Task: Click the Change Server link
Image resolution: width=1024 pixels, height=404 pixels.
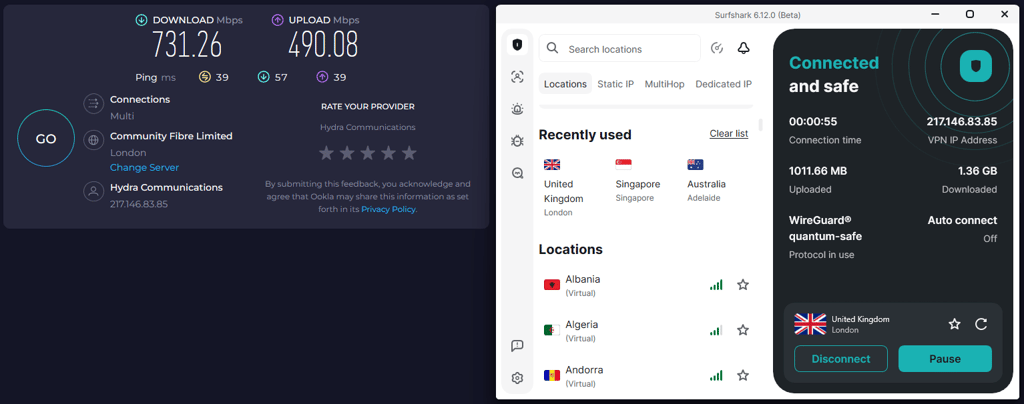Action: [x=144, y=168]
